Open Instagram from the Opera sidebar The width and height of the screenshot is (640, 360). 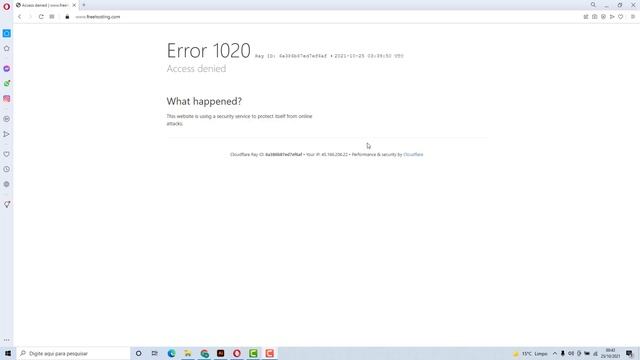pos(7,98)
